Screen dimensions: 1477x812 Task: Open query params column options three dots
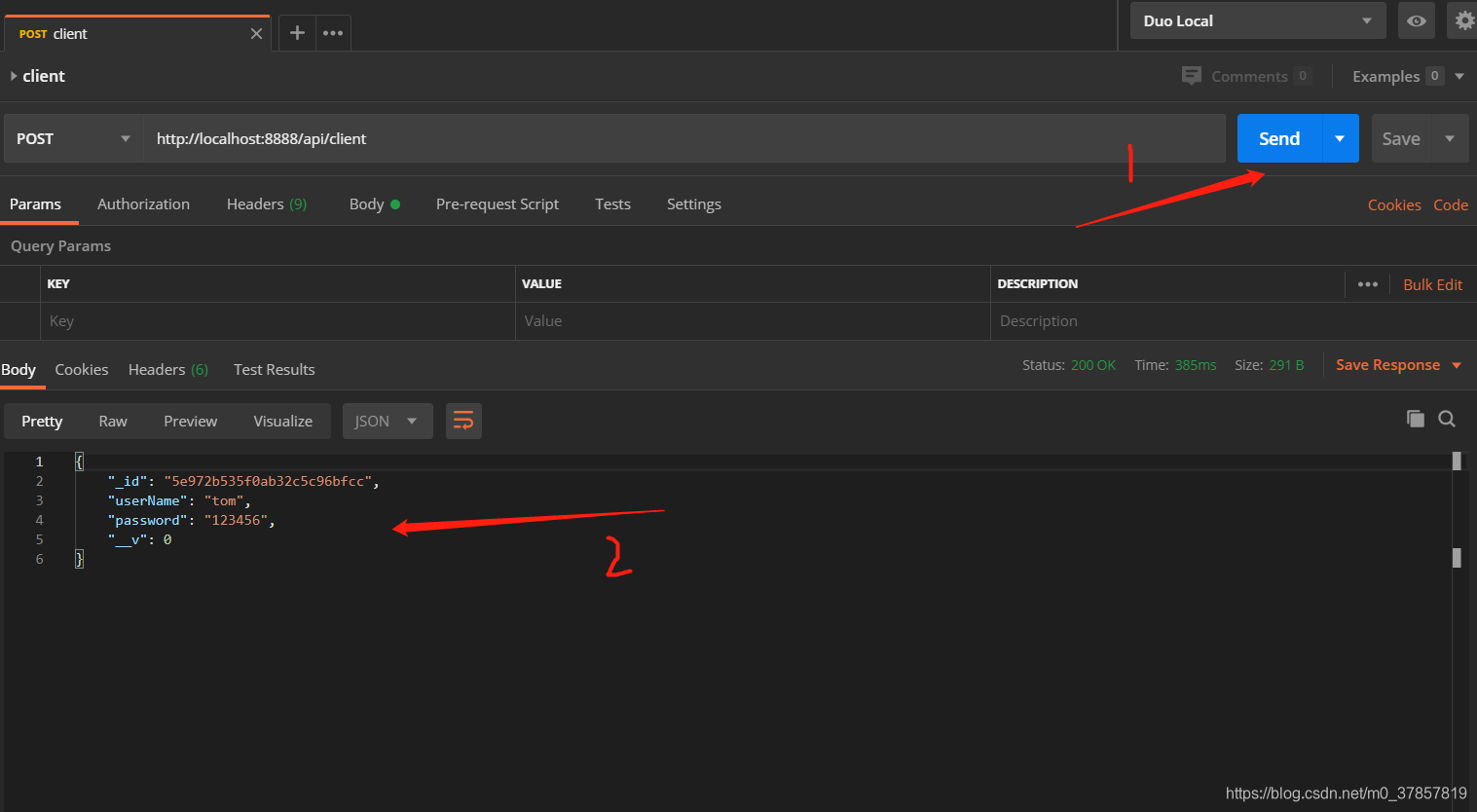pyautogui.click(x=1368, y=284)
